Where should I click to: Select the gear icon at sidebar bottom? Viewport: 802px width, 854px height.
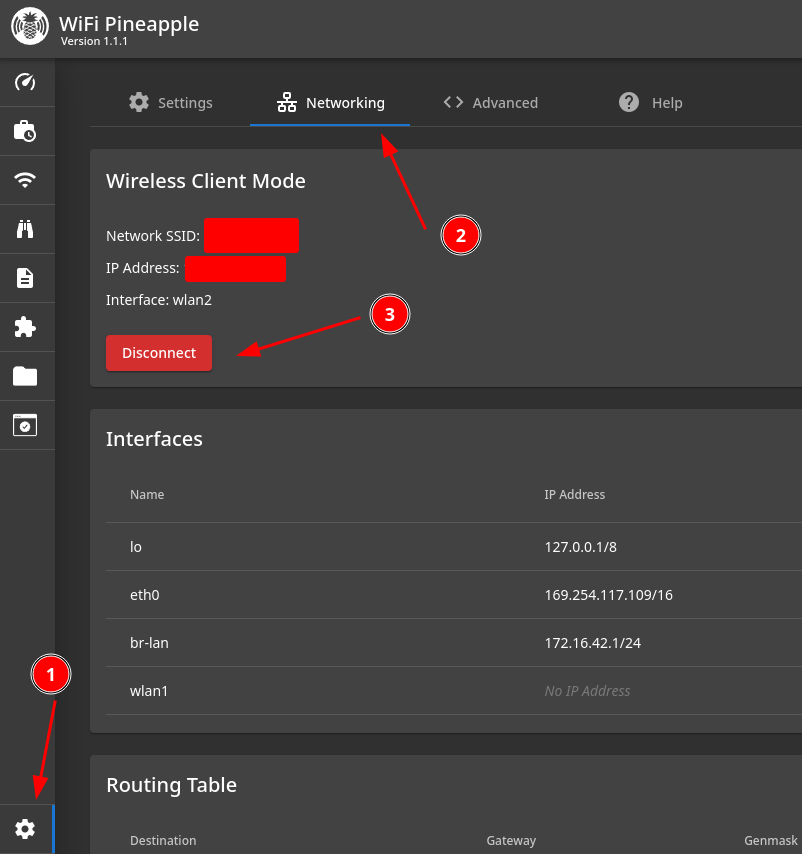pos(25,829)
